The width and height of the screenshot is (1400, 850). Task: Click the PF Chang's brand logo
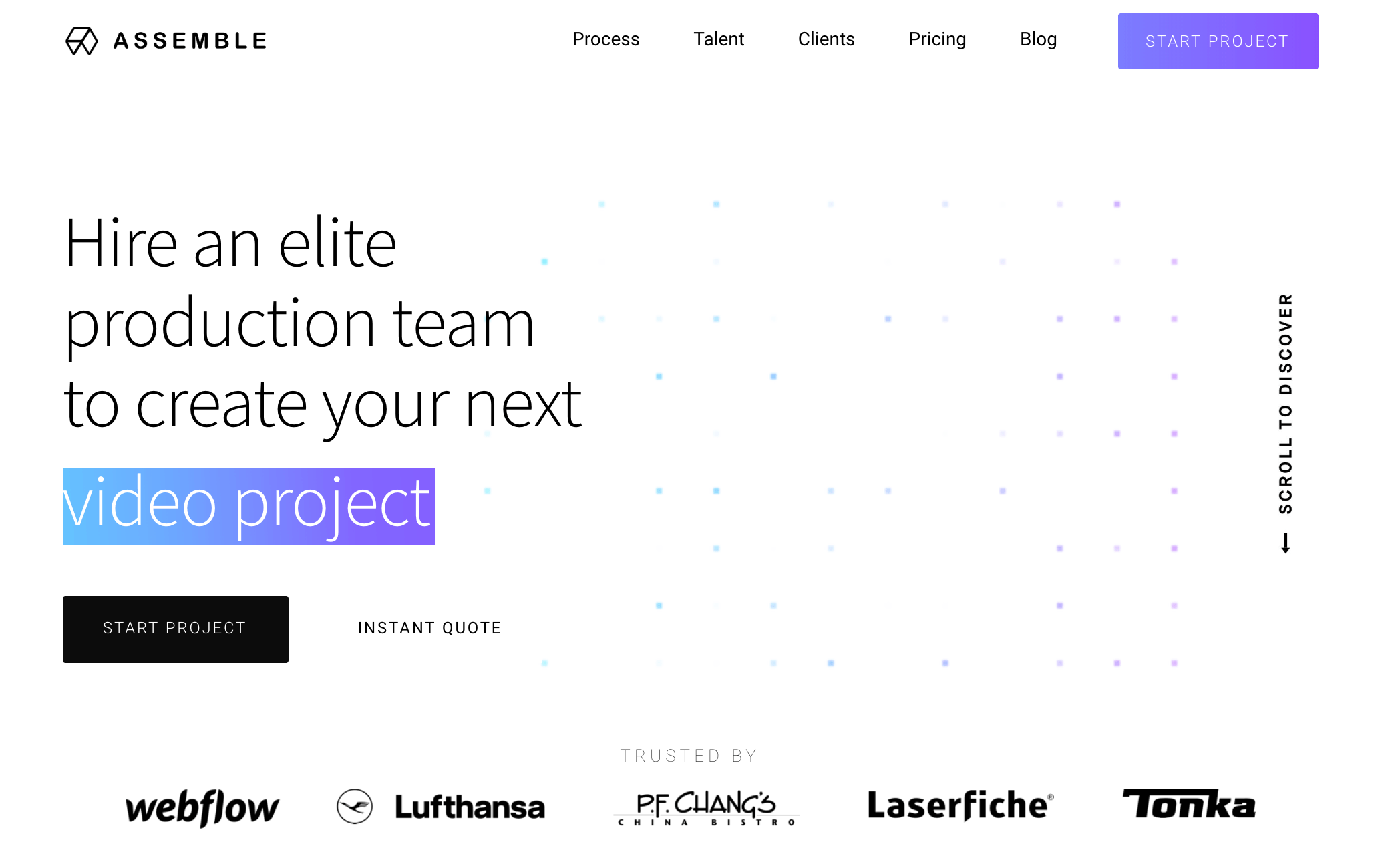coord(701,805)
